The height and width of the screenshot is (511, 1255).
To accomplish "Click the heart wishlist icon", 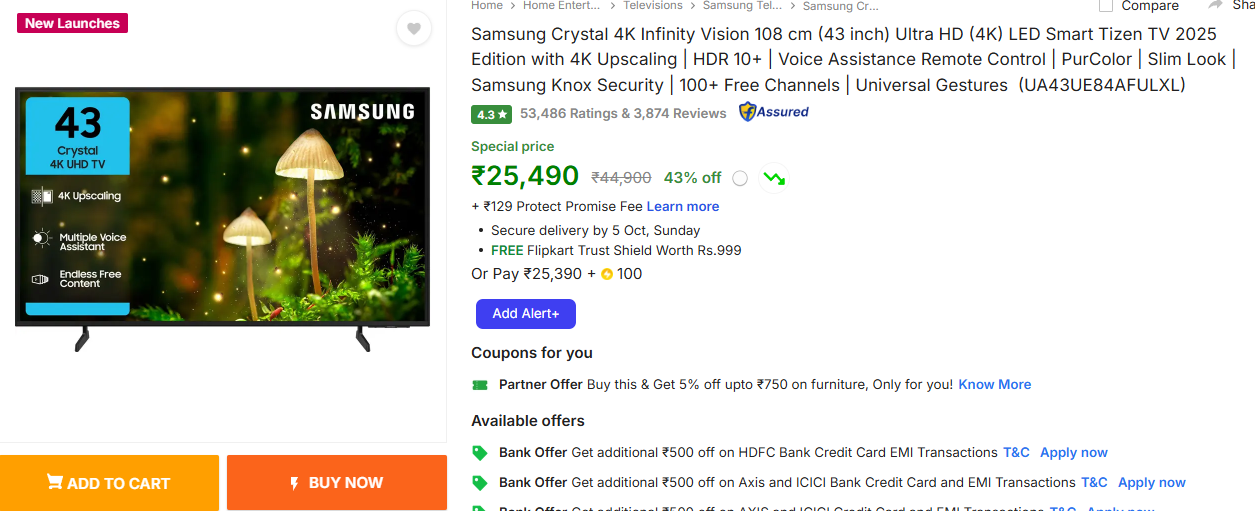I will 413,28.
